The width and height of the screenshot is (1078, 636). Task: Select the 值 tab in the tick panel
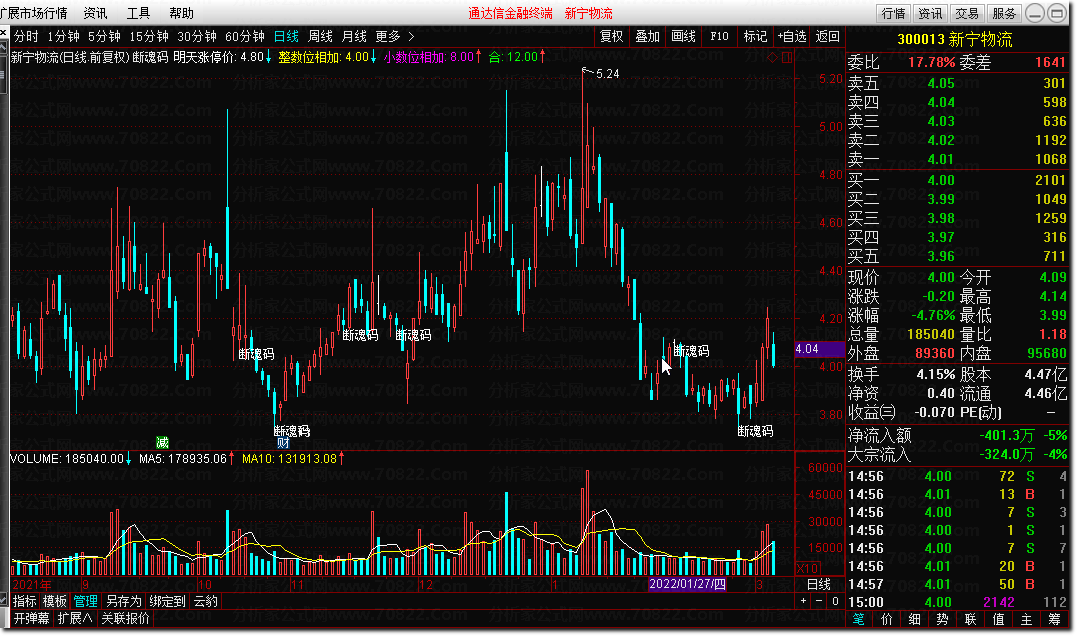pyautogui.click(x=998, y=619)
